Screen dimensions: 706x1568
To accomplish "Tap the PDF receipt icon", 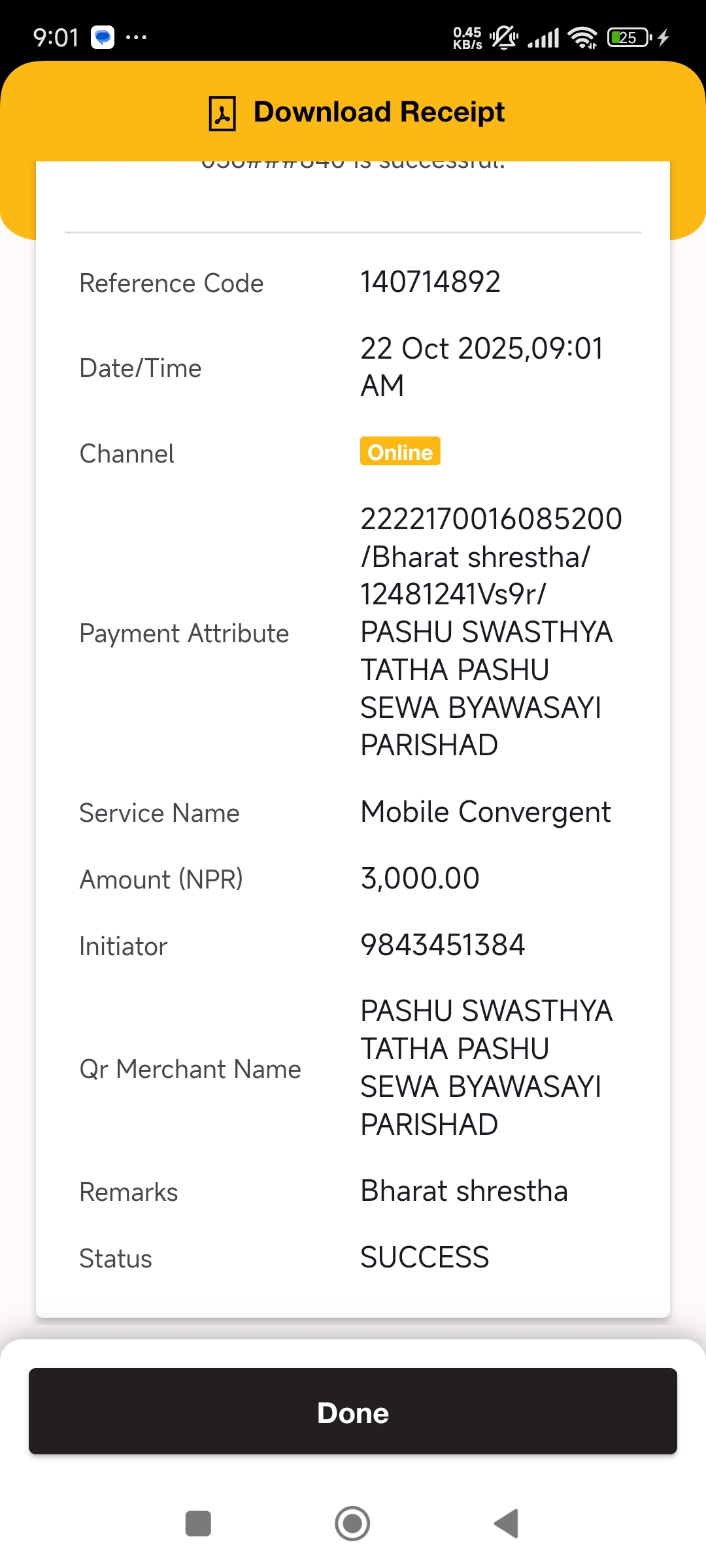I will pyautogui.click(x=222, y=113).
